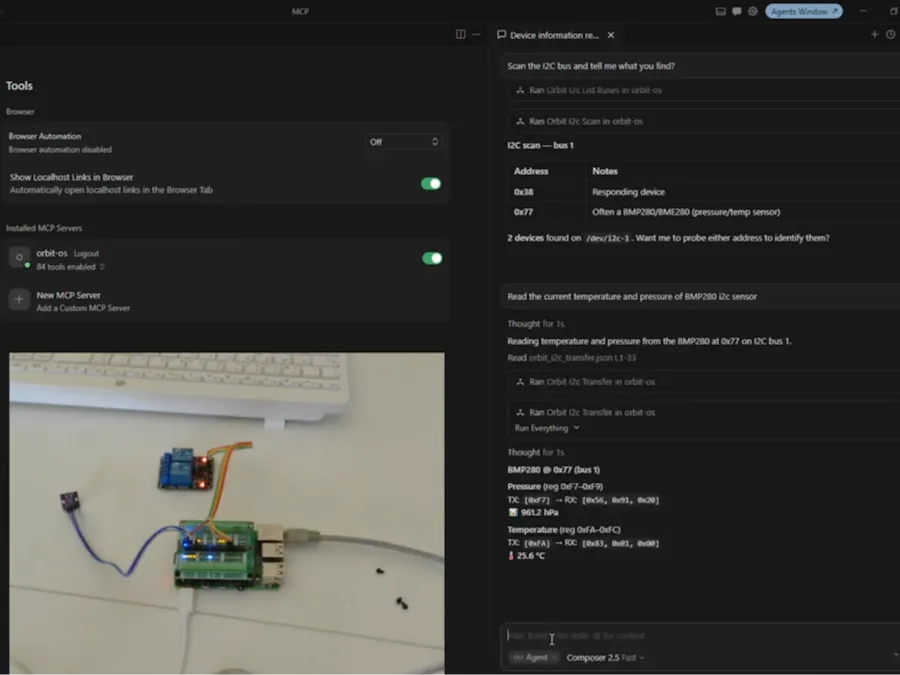Open the Run Everything dropdown

pyautogui.click(x=547, y=428)
